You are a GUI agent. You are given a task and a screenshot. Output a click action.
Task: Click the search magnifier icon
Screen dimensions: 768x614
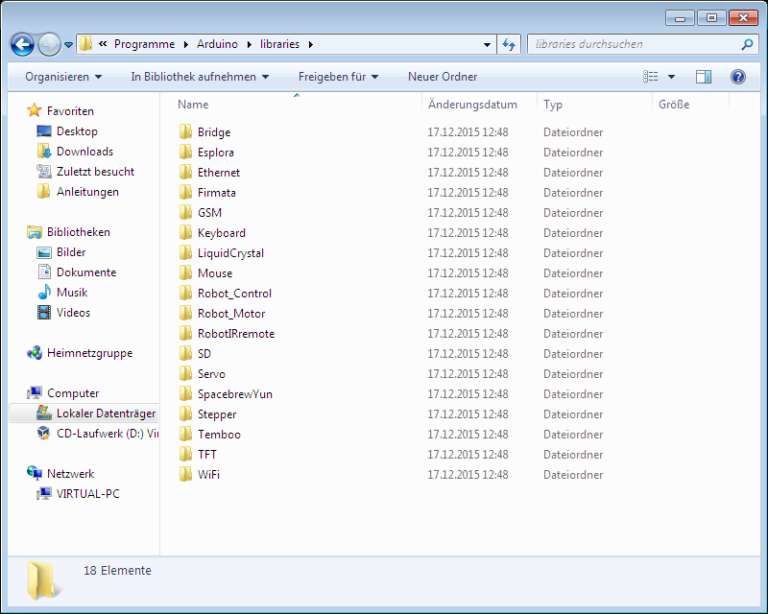coord(746,44)
